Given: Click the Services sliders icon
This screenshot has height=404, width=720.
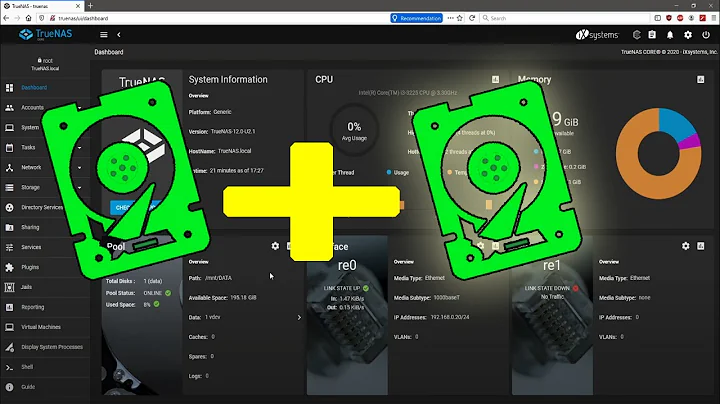Looking at the screenshot, I should pos(9,247).
